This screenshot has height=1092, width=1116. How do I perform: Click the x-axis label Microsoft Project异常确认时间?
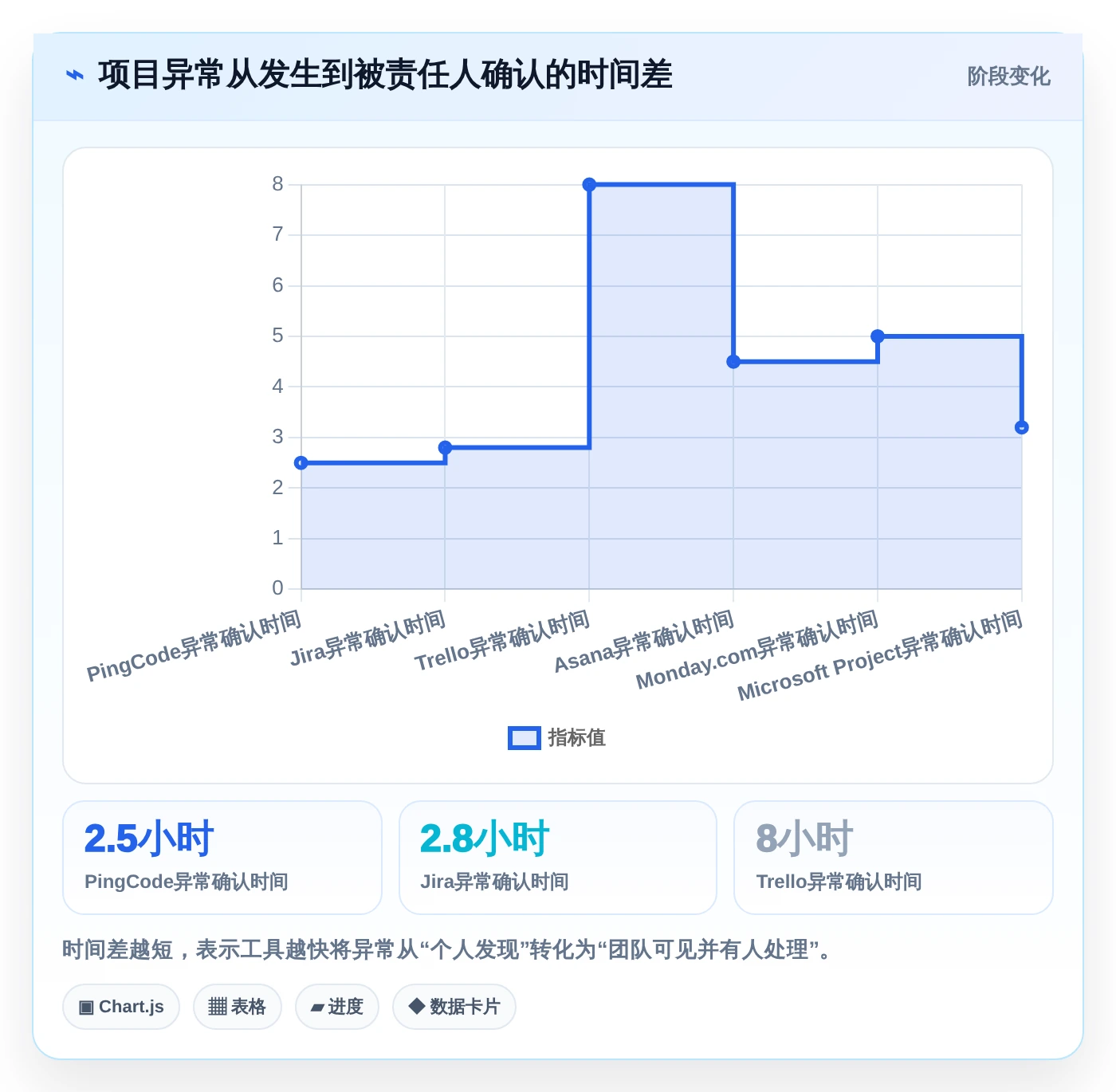pyautogui.click(x=880, y=655)
